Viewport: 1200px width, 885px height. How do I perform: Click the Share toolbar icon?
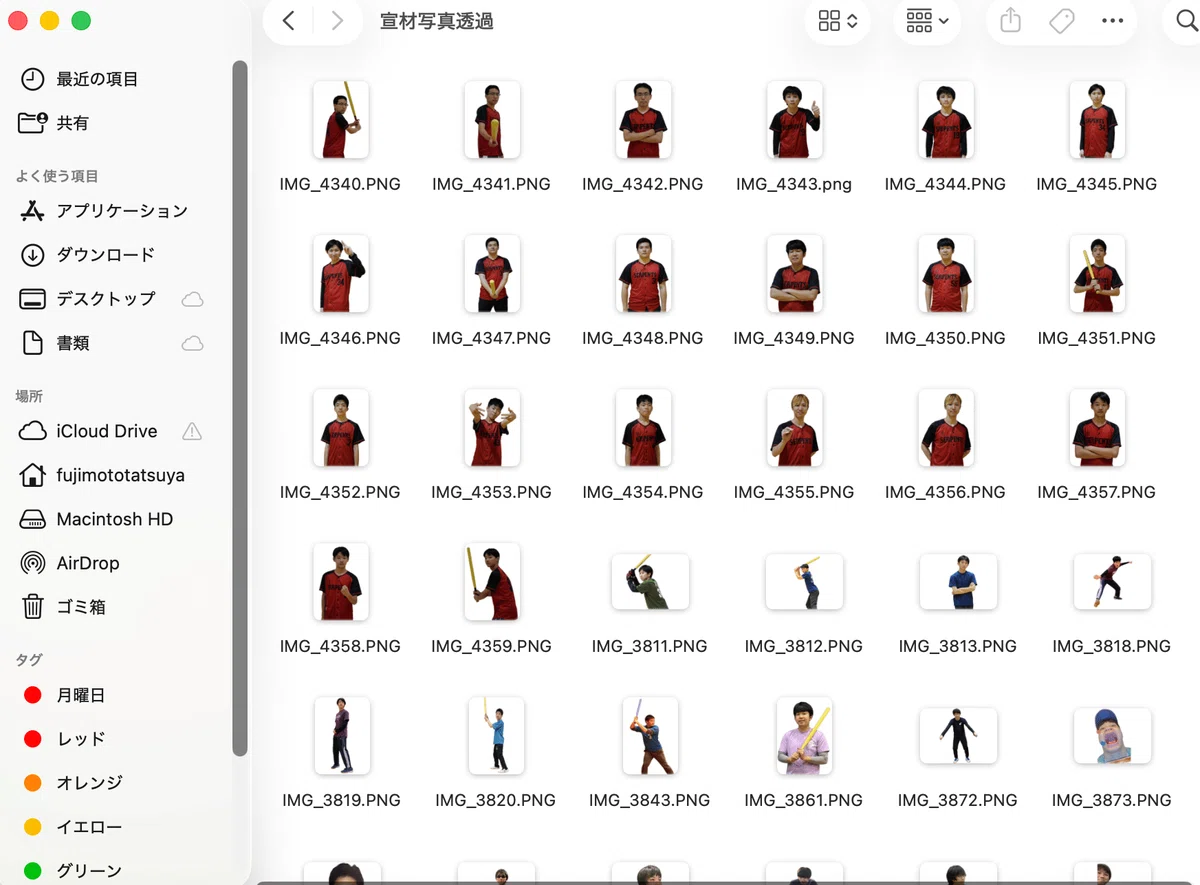pyautogui.click(x=1010, y=21)
